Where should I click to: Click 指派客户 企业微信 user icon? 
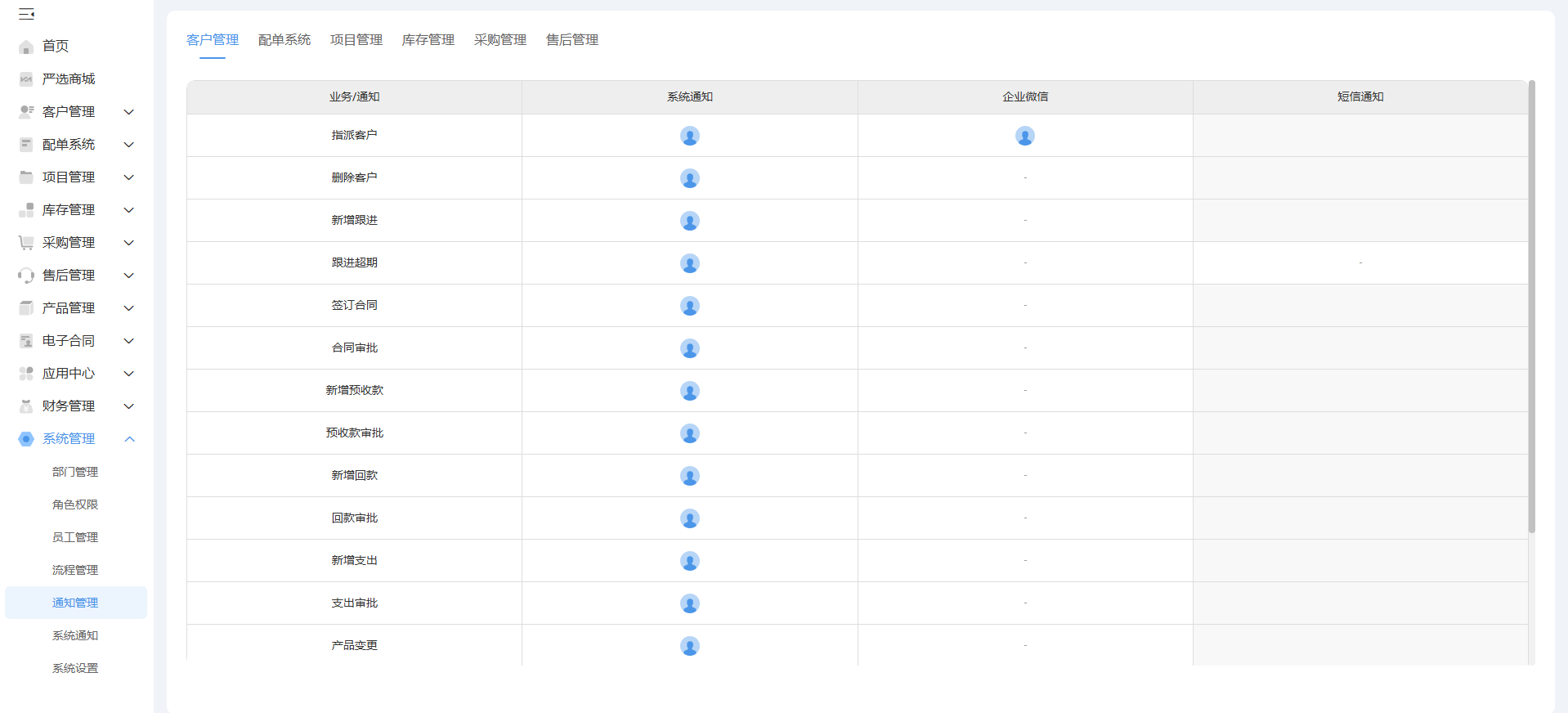pyautogui.click(x=1025, y=136)
